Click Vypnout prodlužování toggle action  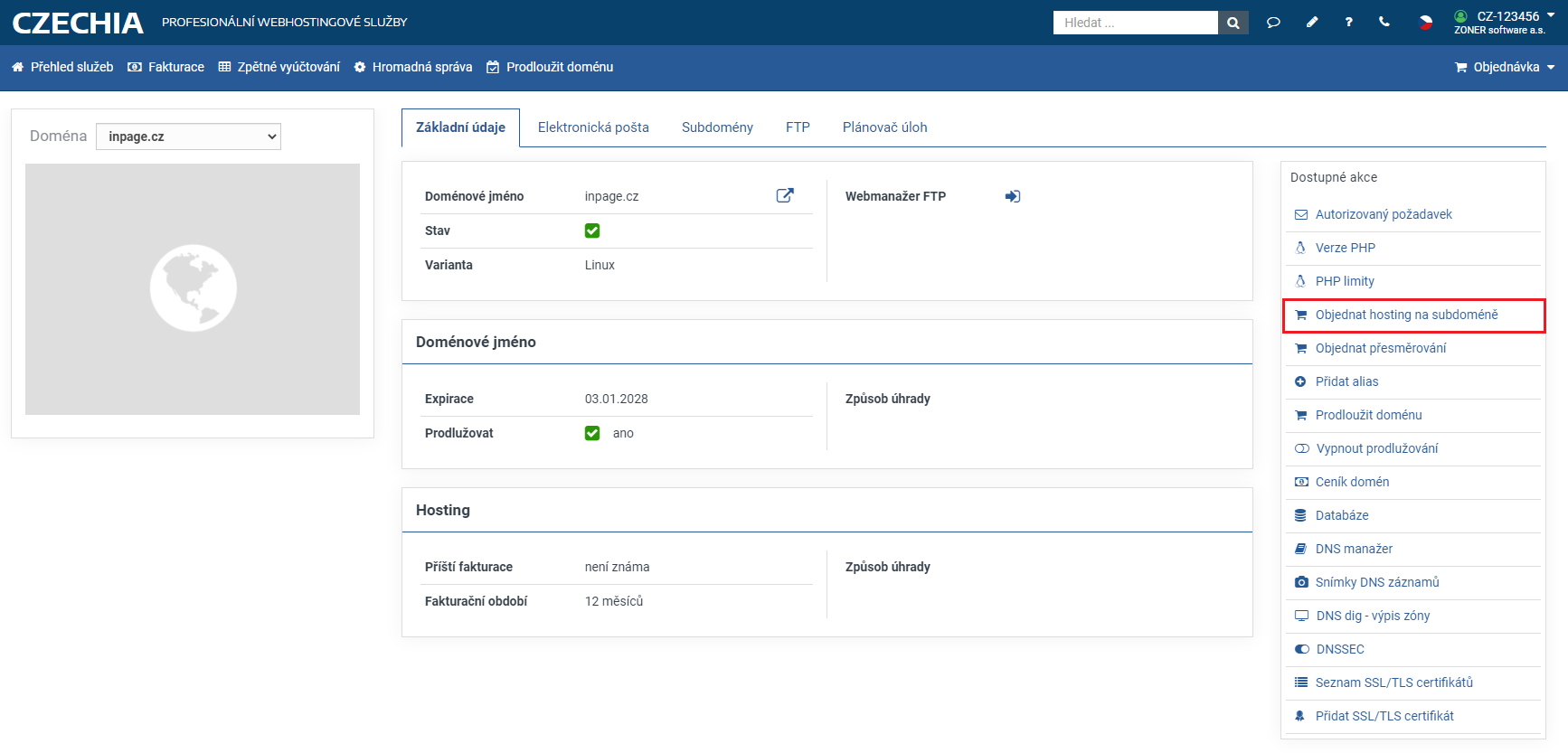click(1376, 448)
